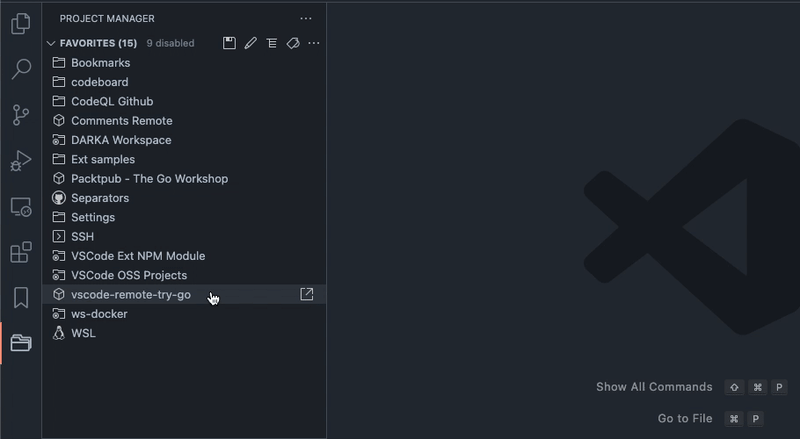The width and height of the screenshot is (800, 439).
Task: Click the Go to File hint
Action: pyautogui.click(x=685, y=419)
